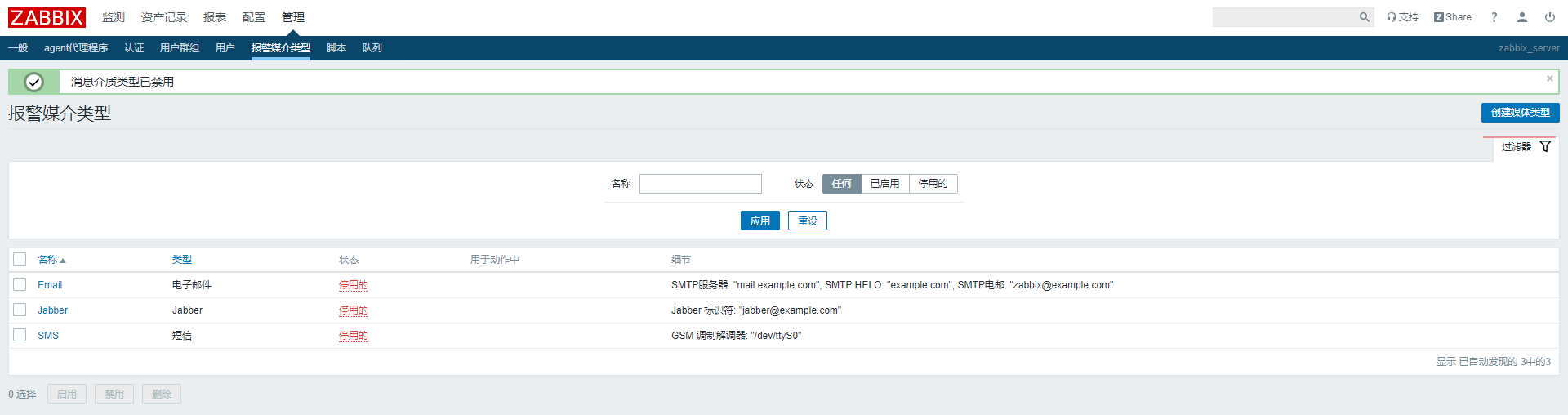This screenshot has height=415, width=1568.
Task: Click the 电子邮件 type cell
Action: (x=192, y=285)
